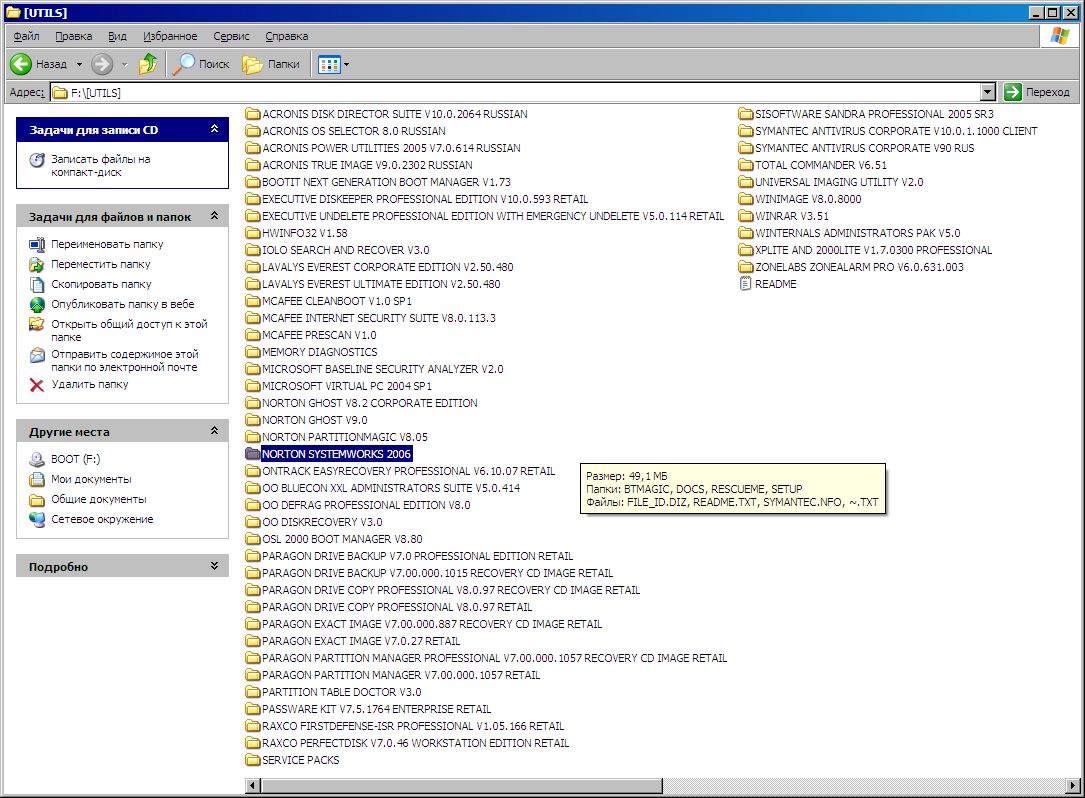Click the BOOT (F:) drive icon

(x=37, y=459)
